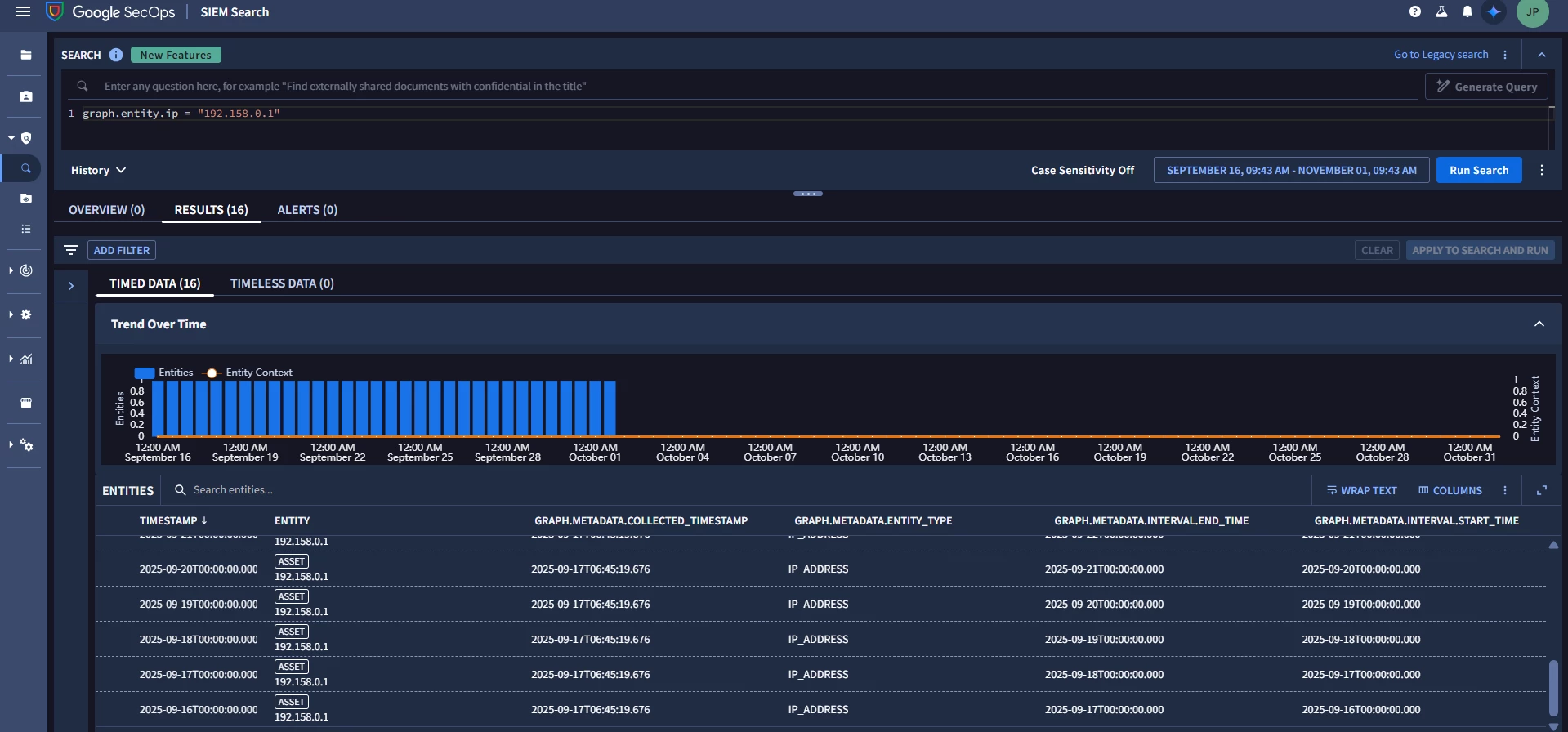Image resolution: width=1568 pixels, height=732 pixels.
Task: Open the date range picker
Action: tap(1292, 170)
